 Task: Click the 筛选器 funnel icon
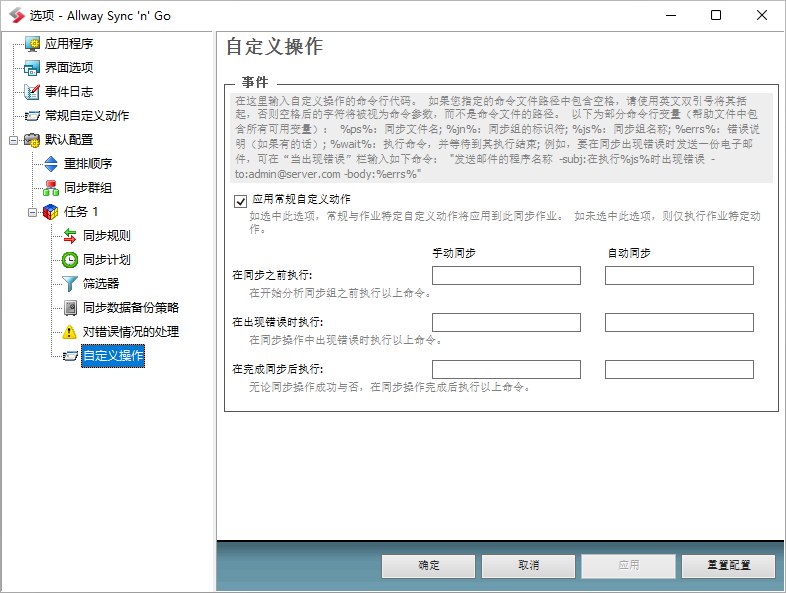pyautogui.click(x=70, y=284)
